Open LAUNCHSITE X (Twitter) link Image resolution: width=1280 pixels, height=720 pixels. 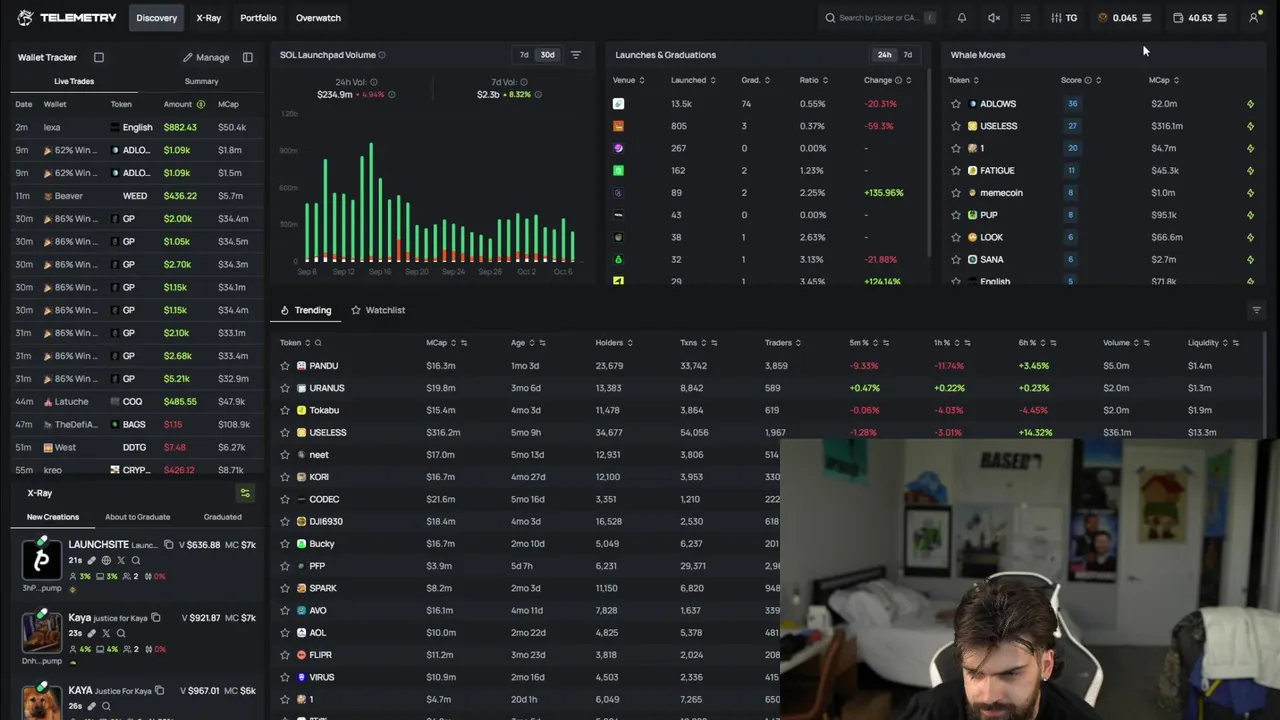click(121, 561)
